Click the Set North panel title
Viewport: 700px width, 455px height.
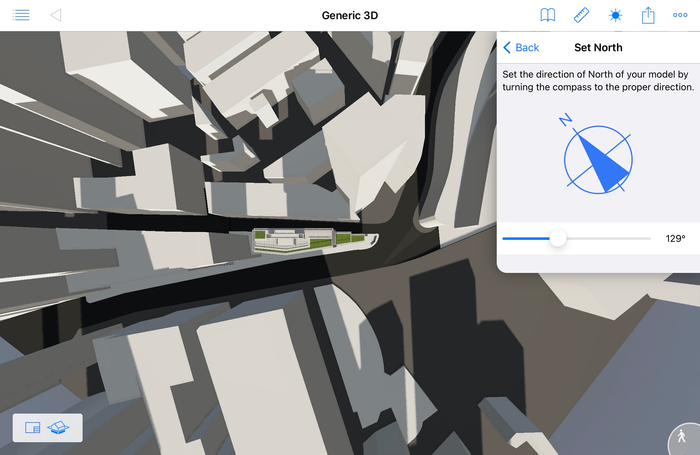[598, 47]
